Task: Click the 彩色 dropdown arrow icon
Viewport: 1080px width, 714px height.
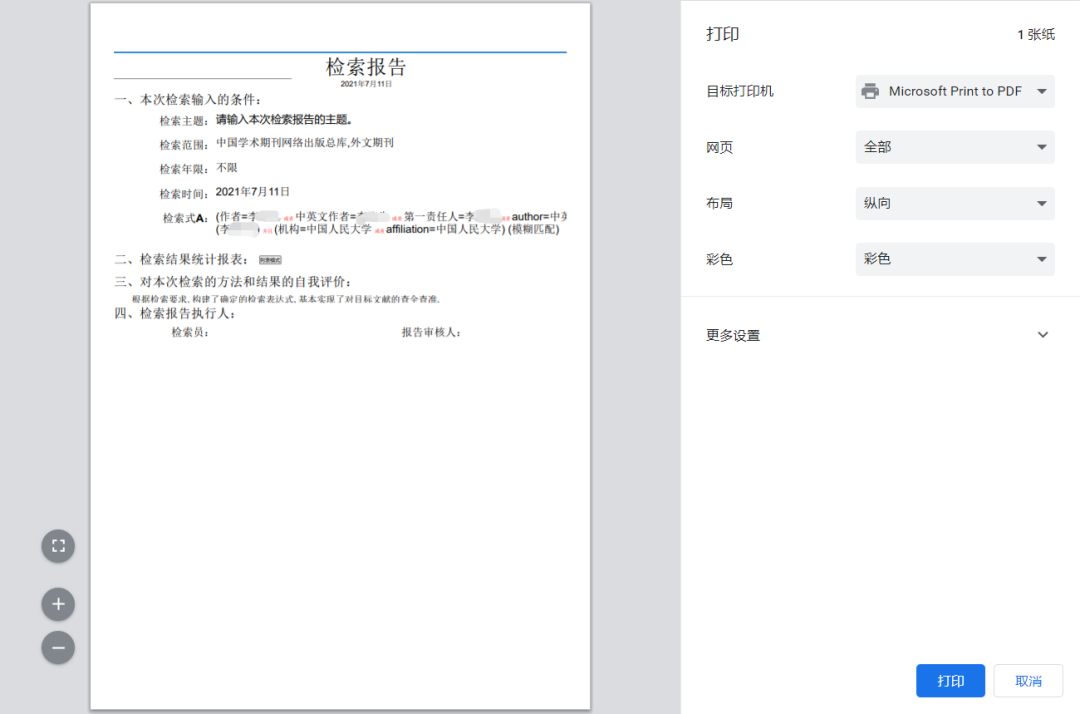Action: pyautogui.click(x=1040, y=259)
